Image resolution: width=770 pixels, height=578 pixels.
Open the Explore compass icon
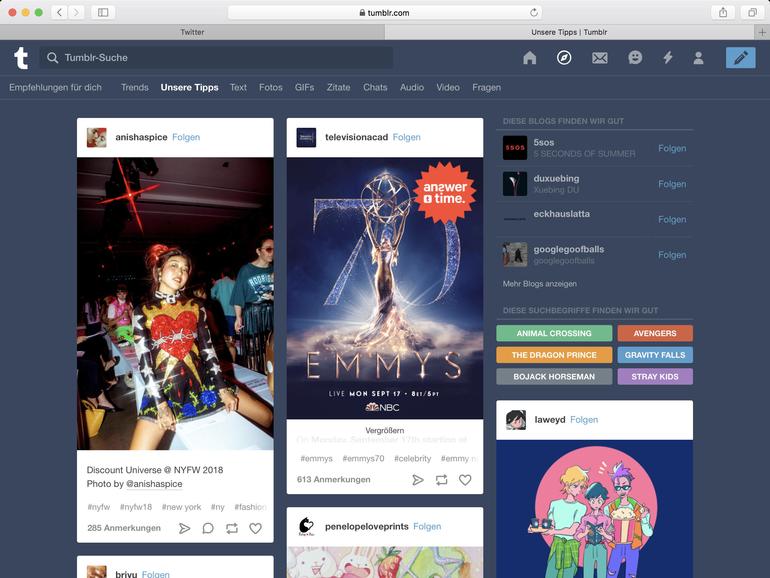point(564,58)
